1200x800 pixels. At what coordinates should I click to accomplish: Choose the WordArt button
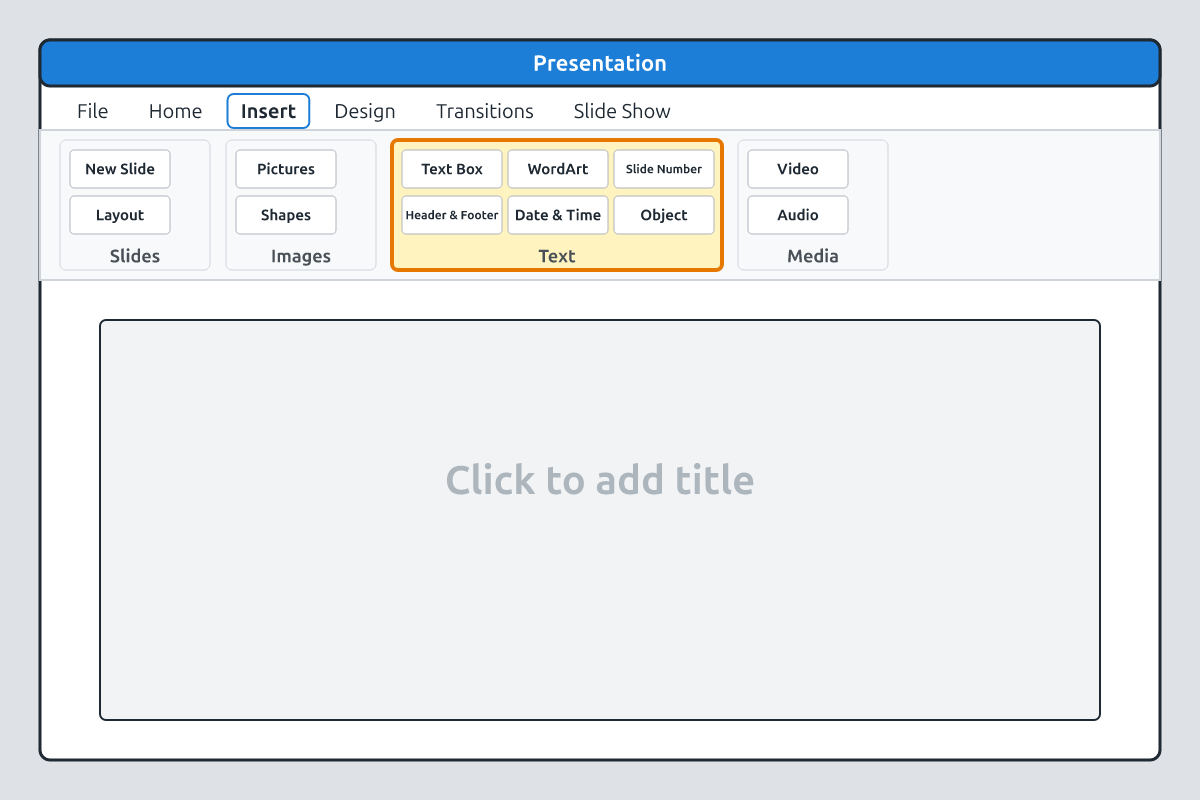558,169
